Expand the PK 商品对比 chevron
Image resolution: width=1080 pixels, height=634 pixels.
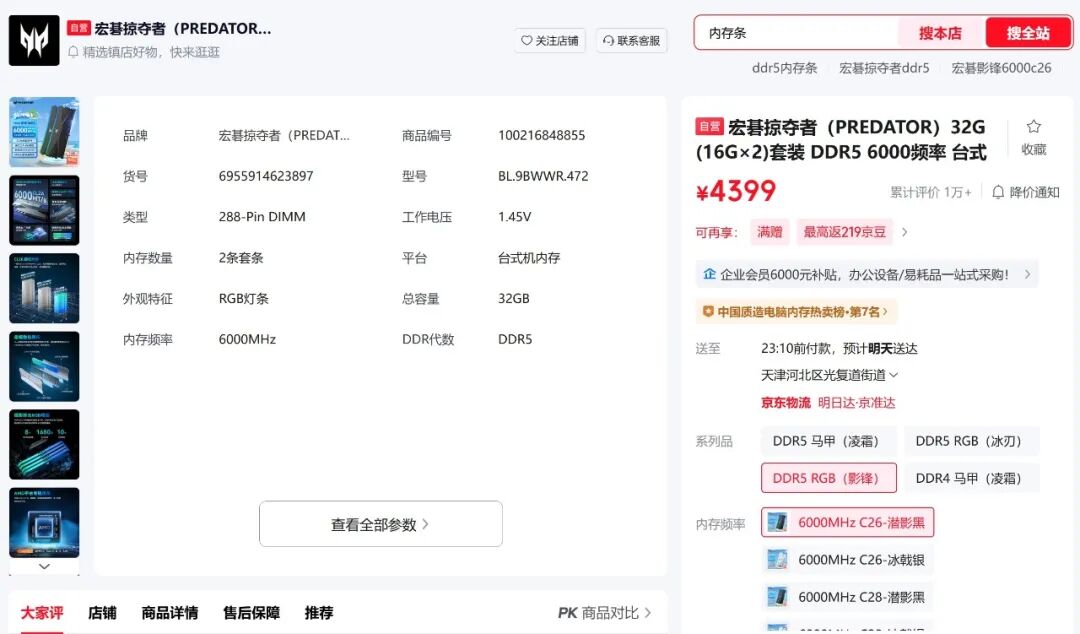pyautogui.click(x=647, y=613)
